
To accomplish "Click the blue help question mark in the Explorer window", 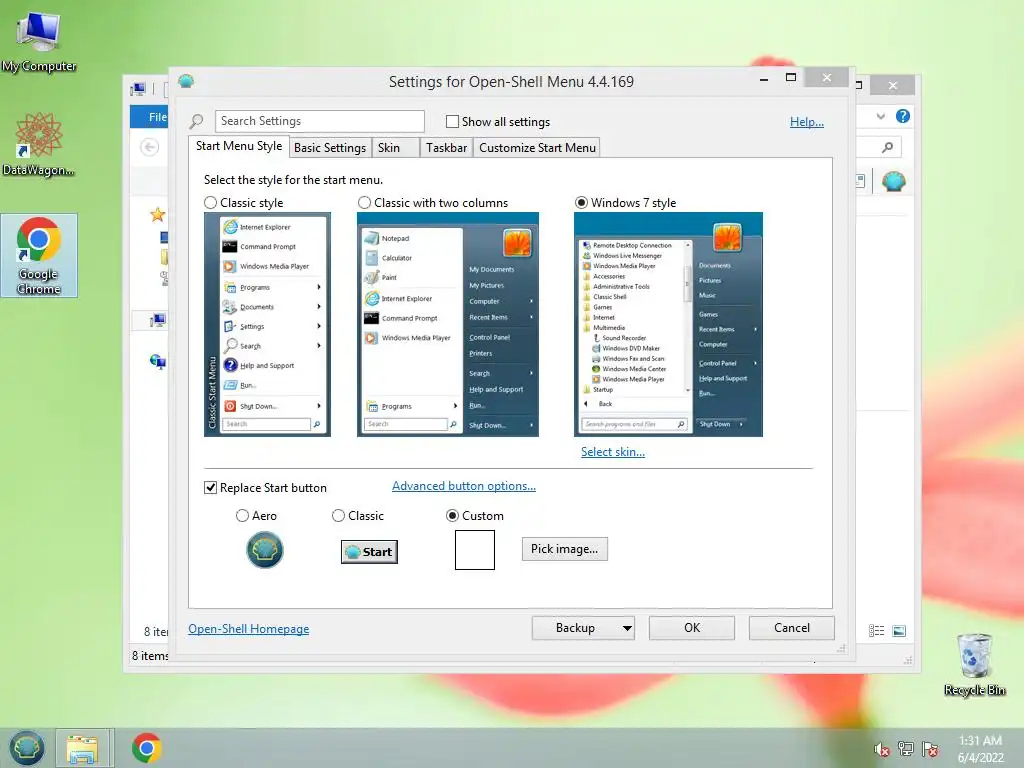I will point(903,116).
